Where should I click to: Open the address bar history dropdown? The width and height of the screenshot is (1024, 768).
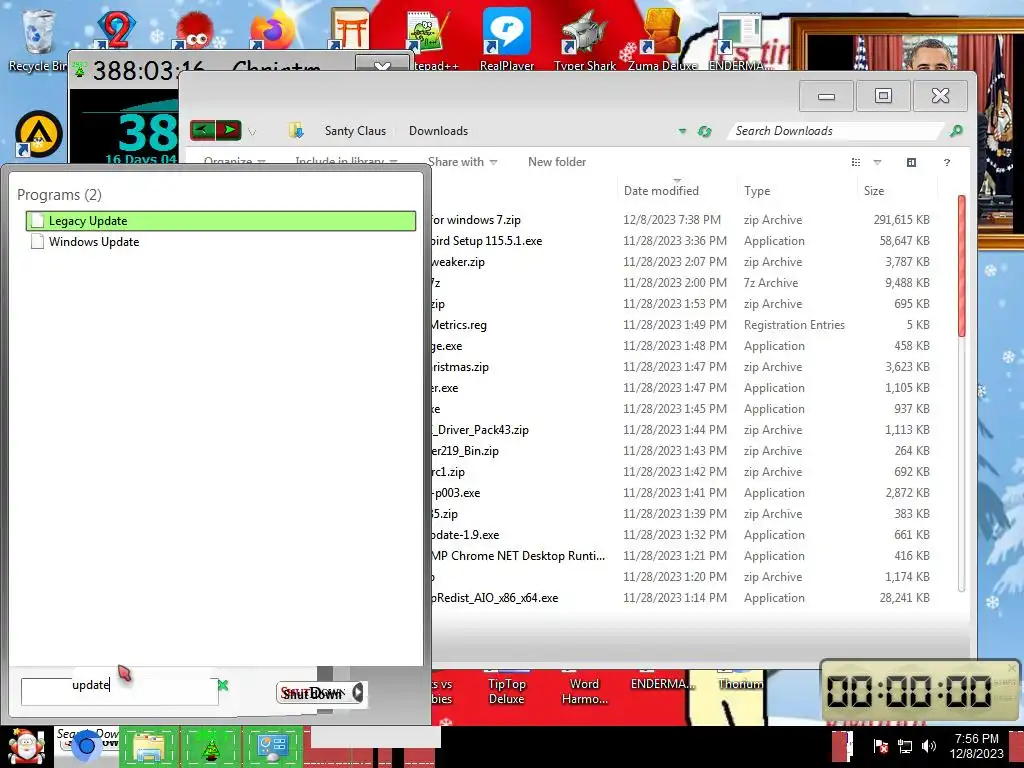682,131
